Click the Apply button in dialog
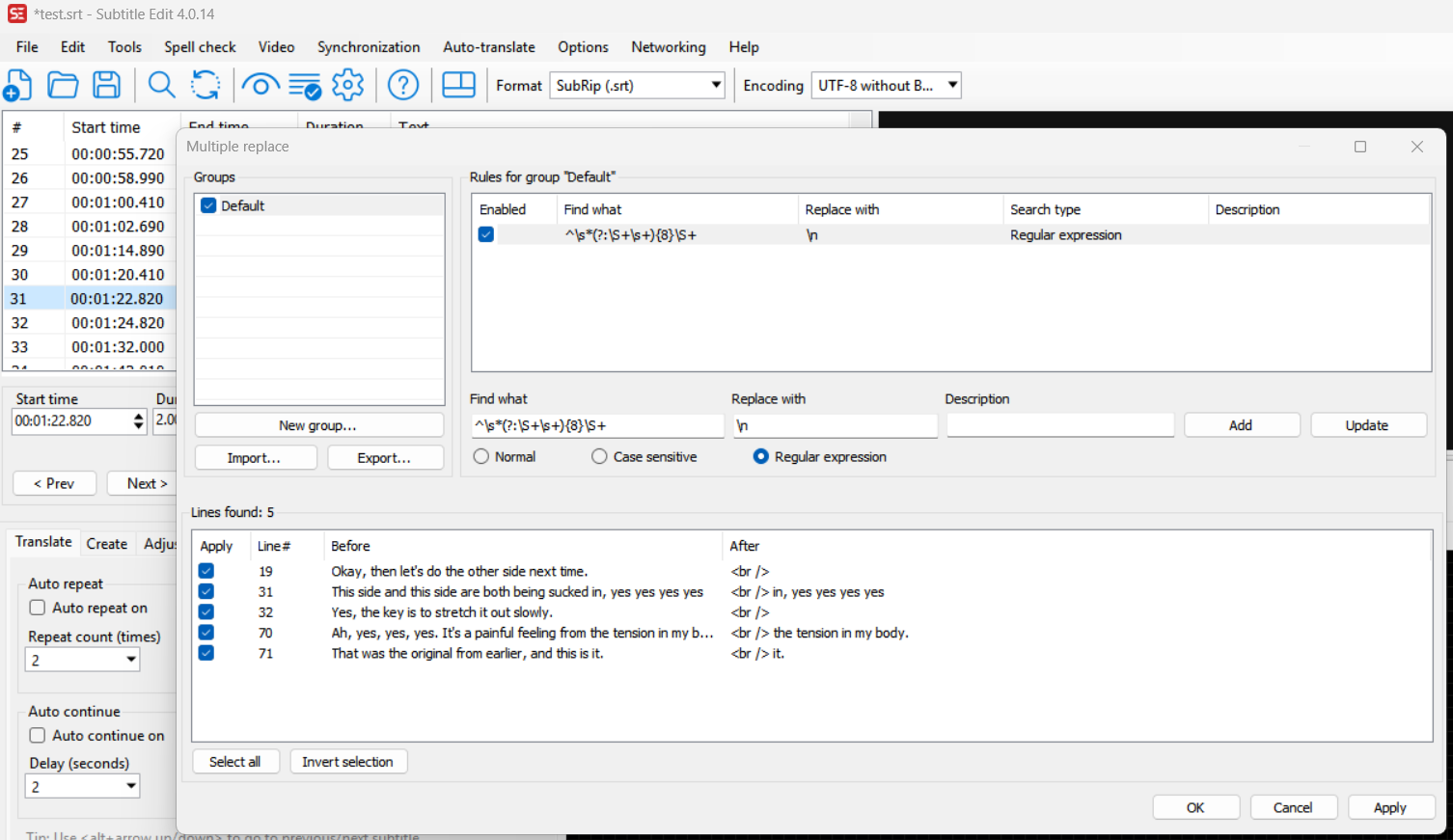The width and height of the screenshot is (1453, 840). click(1391, 808)
